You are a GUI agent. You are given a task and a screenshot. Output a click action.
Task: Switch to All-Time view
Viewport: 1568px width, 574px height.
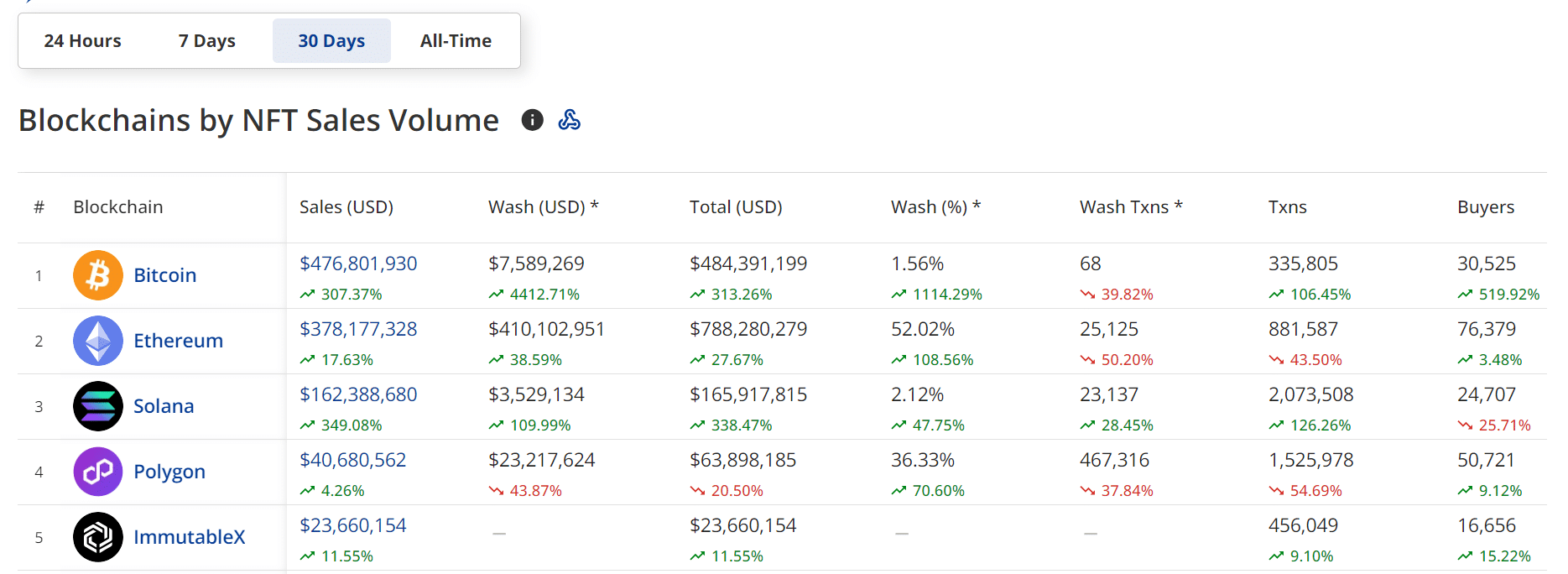click(456, 41)
